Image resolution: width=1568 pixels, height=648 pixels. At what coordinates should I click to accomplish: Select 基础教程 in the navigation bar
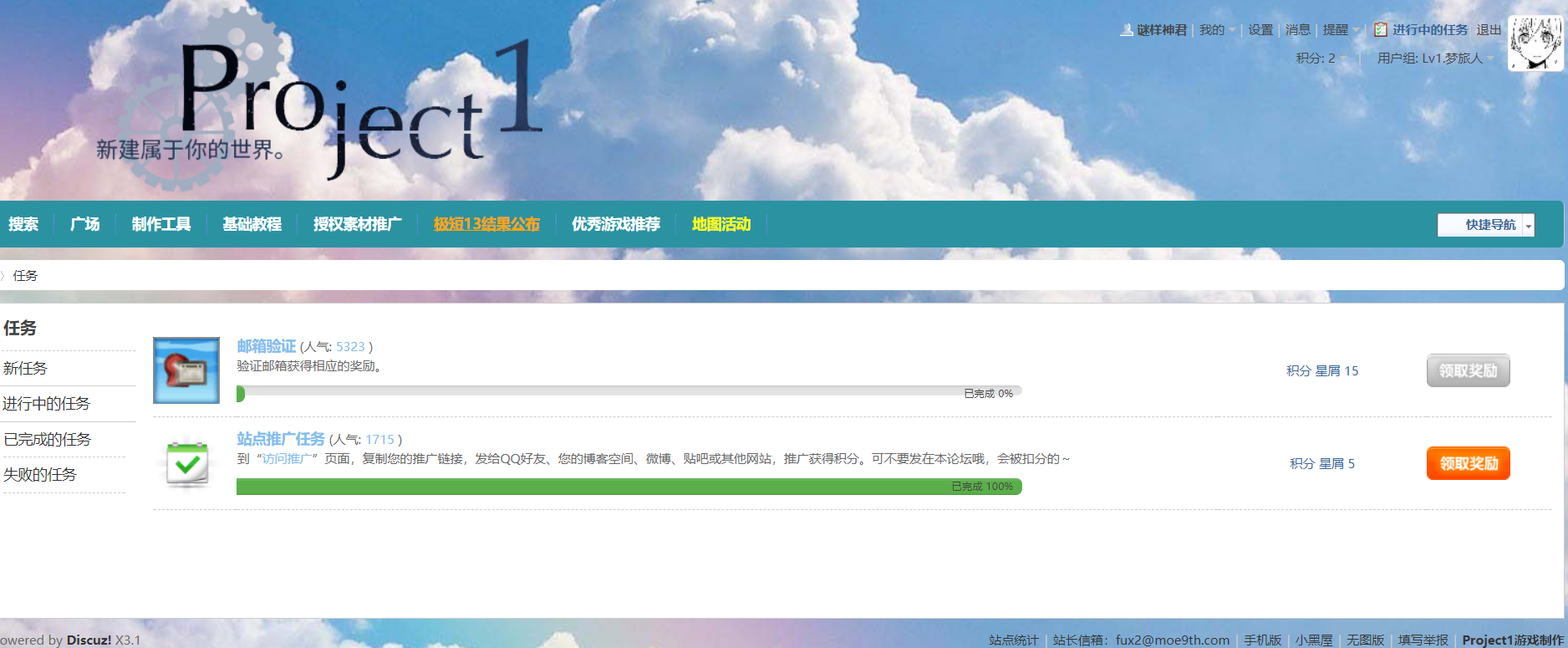pyautogui.click(x=252, y=224)
